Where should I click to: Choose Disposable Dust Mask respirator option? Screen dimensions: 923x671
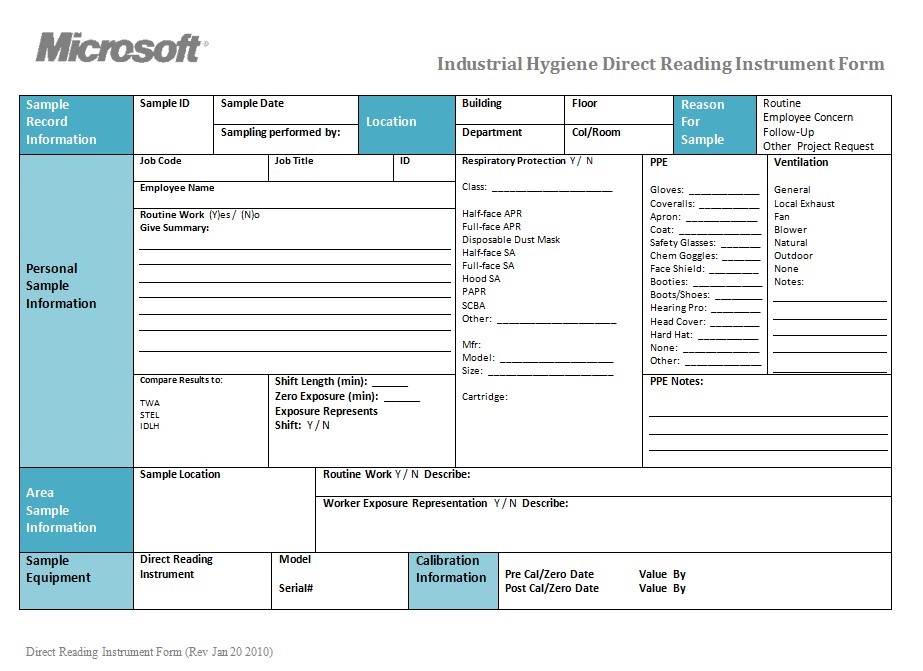point(510,240)
